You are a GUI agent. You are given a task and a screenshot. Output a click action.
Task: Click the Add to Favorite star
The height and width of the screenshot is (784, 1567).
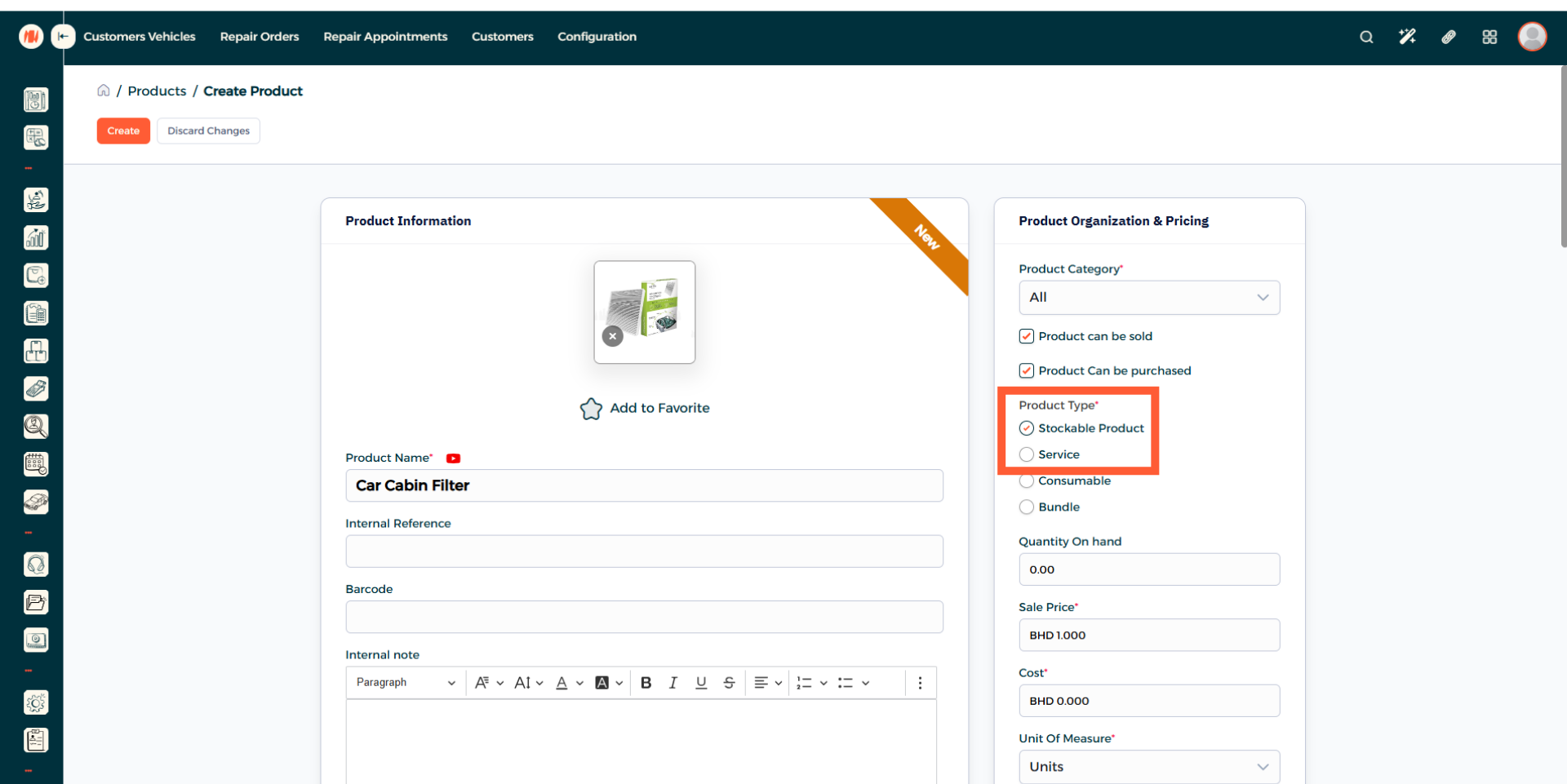pyautogui.click(x=591, y=409)
